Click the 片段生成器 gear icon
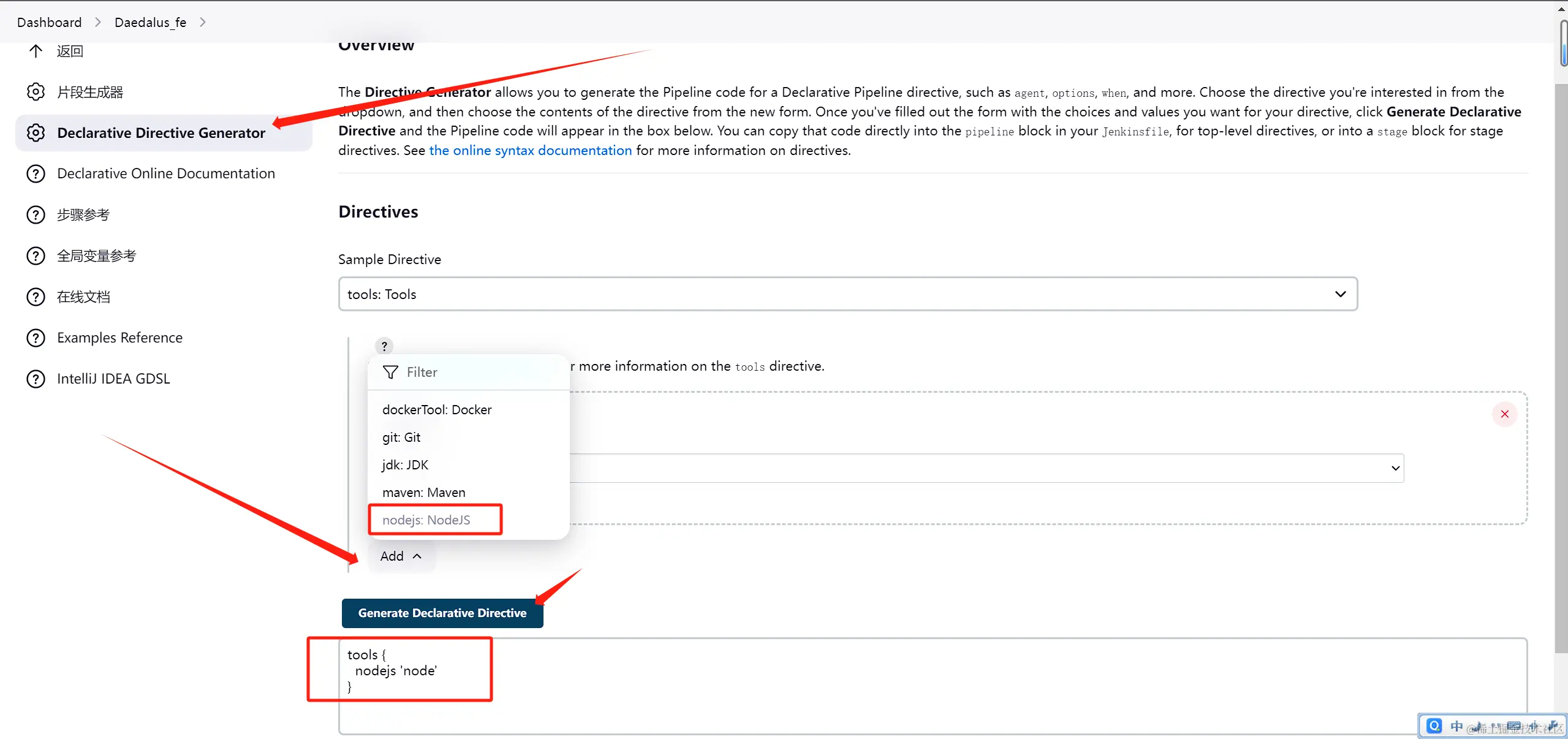 36,92
